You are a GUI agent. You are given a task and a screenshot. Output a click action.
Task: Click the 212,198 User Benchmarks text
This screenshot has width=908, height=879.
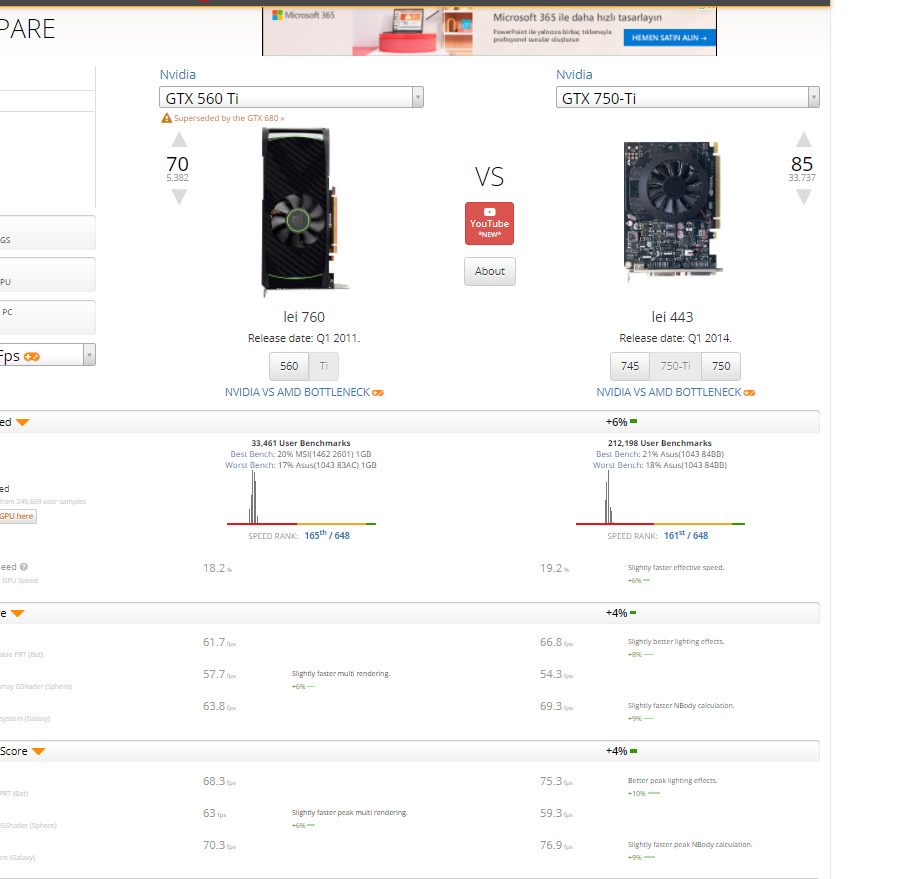660,443
